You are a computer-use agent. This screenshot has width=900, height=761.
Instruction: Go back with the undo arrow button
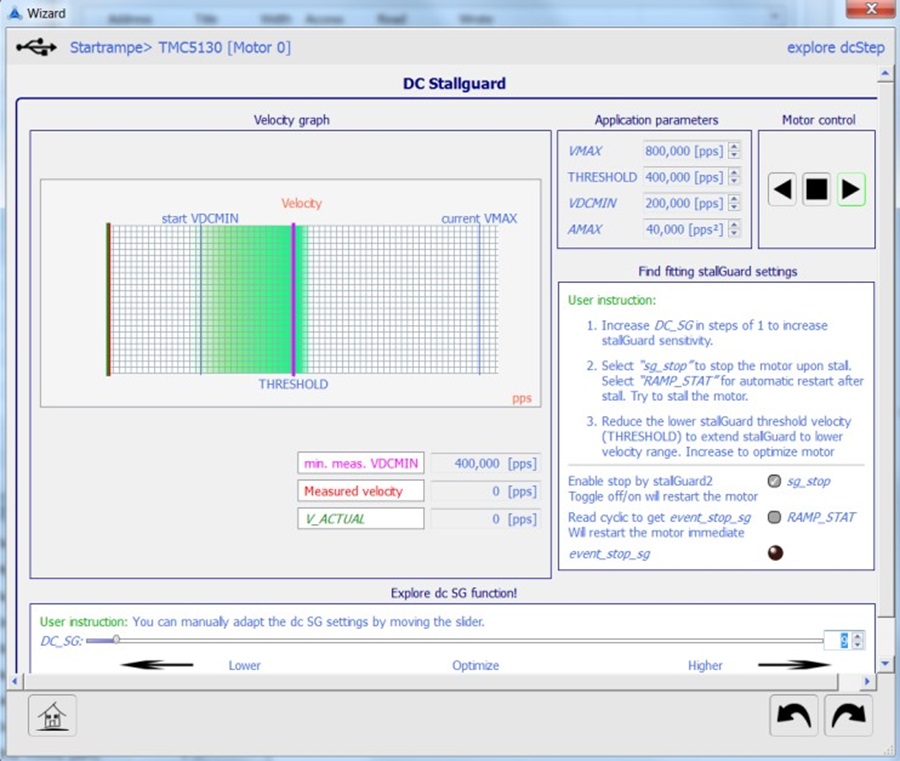coord(794,715)
